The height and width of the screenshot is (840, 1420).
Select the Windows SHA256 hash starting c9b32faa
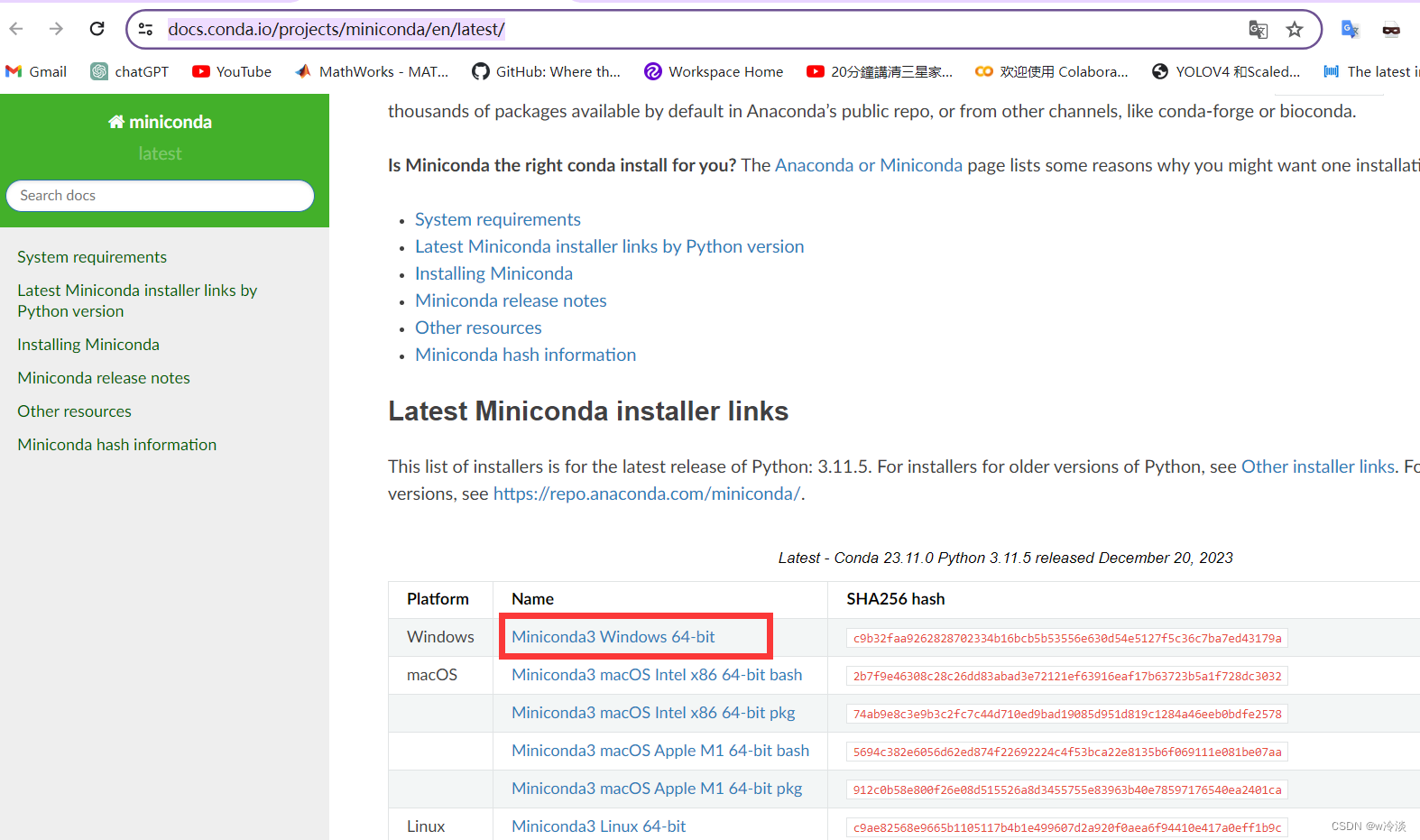(x=1067, y=638)
